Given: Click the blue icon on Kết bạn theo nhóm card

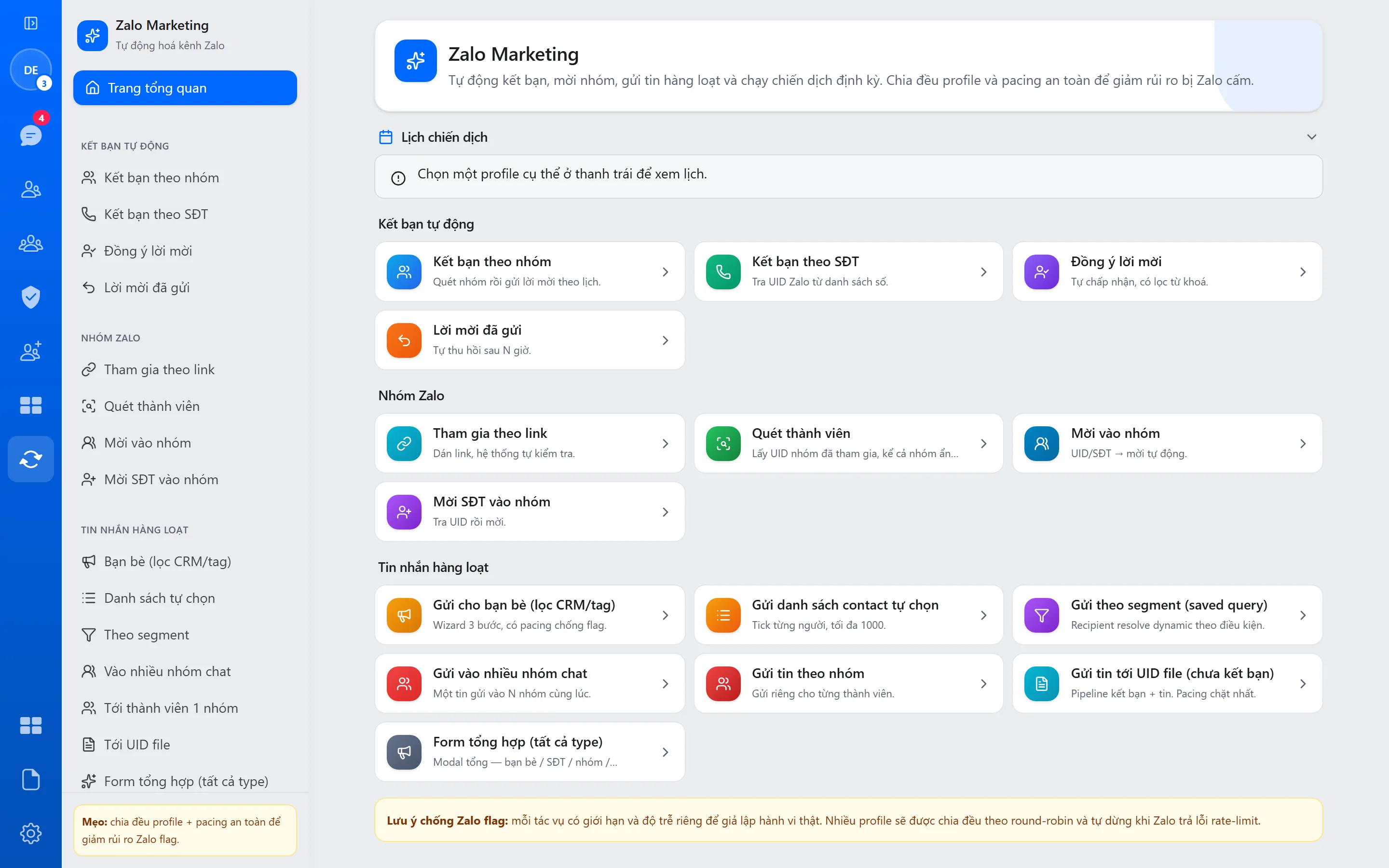Looking at the screenshot, I should click(x=404, y=271).
